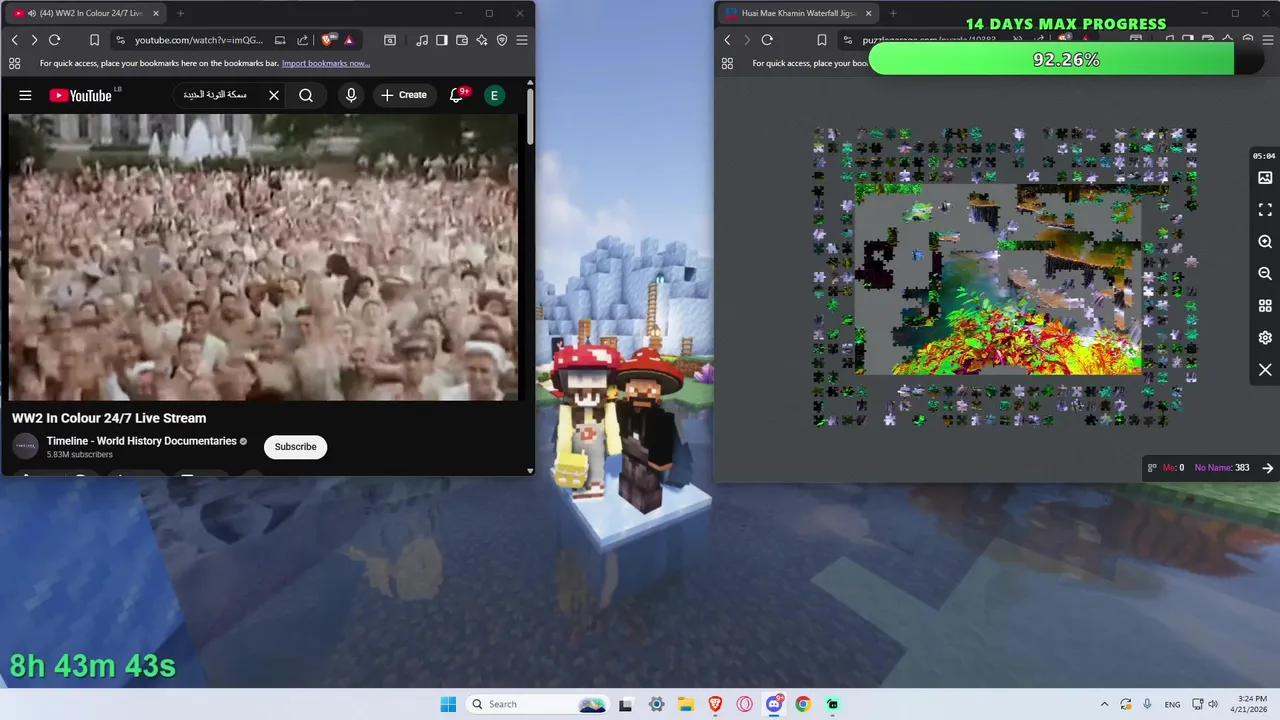Open Windows Start menu

coord(447,704)
